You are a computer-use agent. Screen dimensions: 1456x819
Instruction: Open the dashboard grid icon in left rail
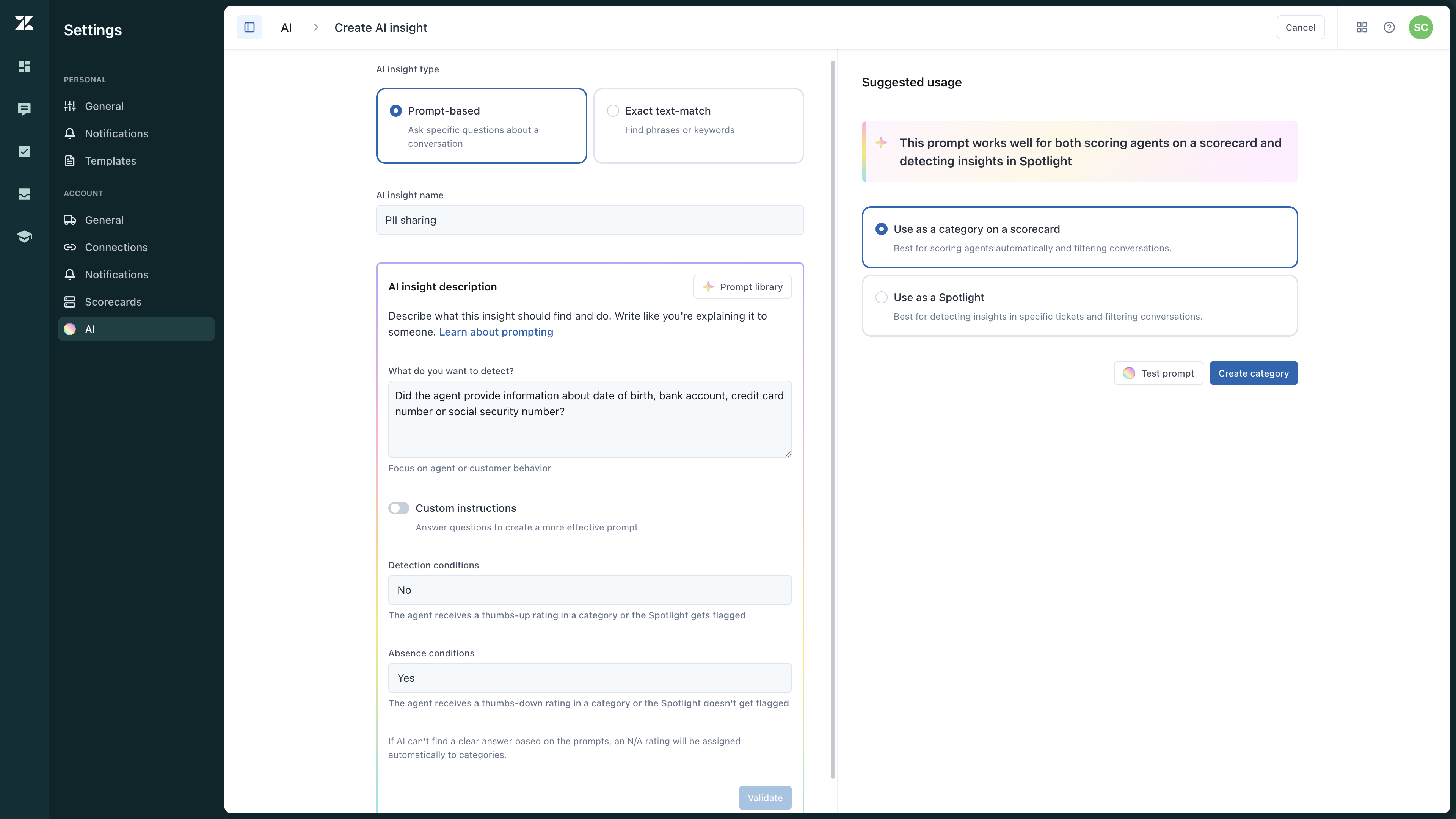[24, 67]
